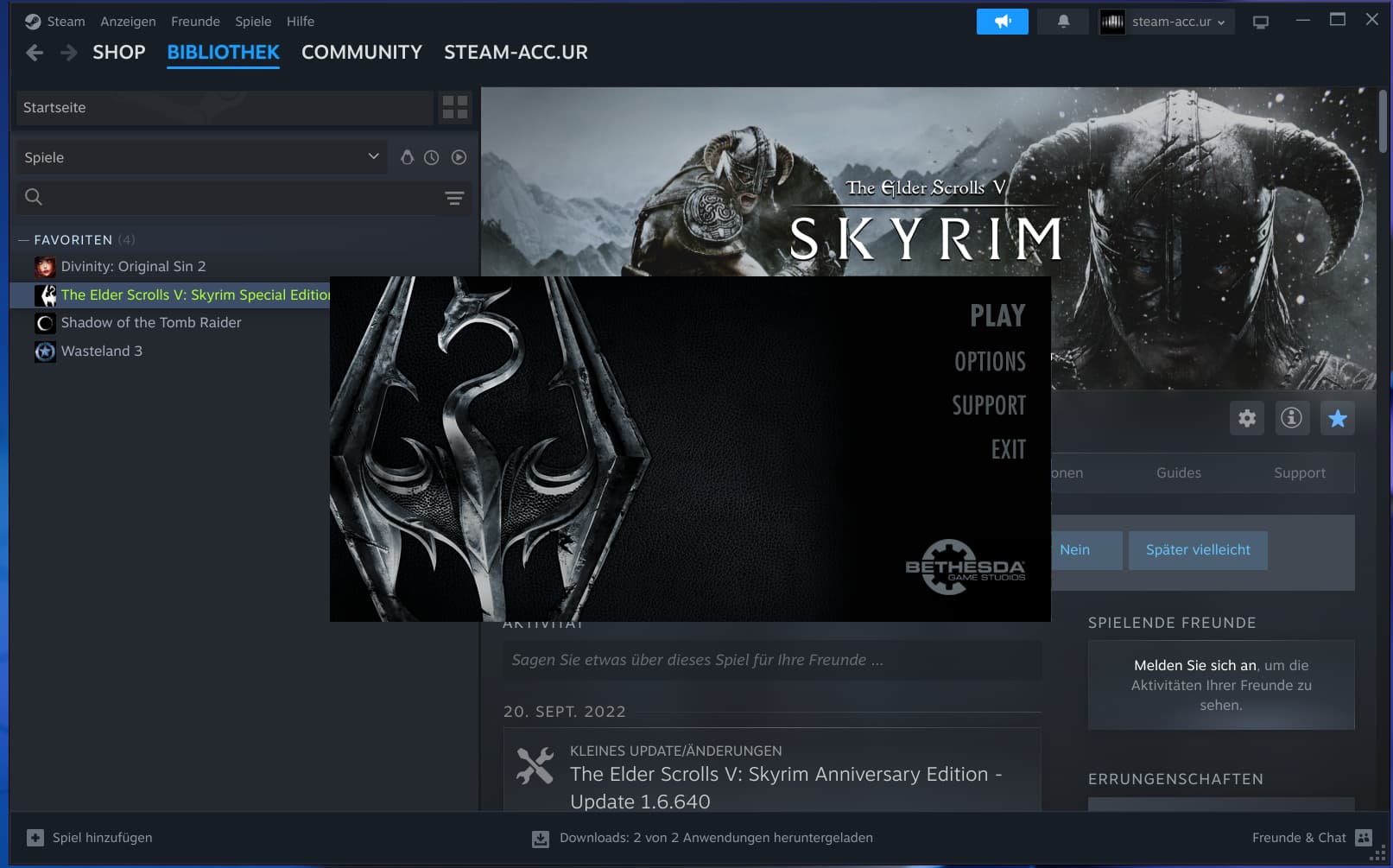The image size is (1393, 868).
Task: Click EXIT in Skyrim launcher
Action: 1008,449
